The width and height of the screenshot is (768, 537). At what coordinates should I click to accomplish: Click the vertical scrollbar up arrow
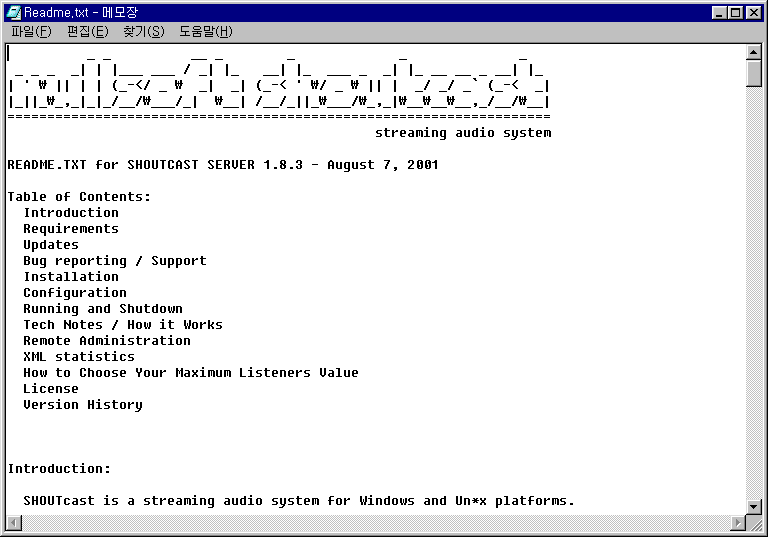[x=753, y=52]
